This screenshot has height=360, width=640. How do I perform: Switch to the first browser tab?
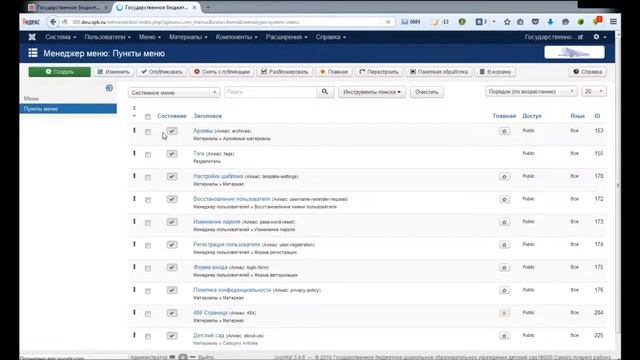[68, 7]
